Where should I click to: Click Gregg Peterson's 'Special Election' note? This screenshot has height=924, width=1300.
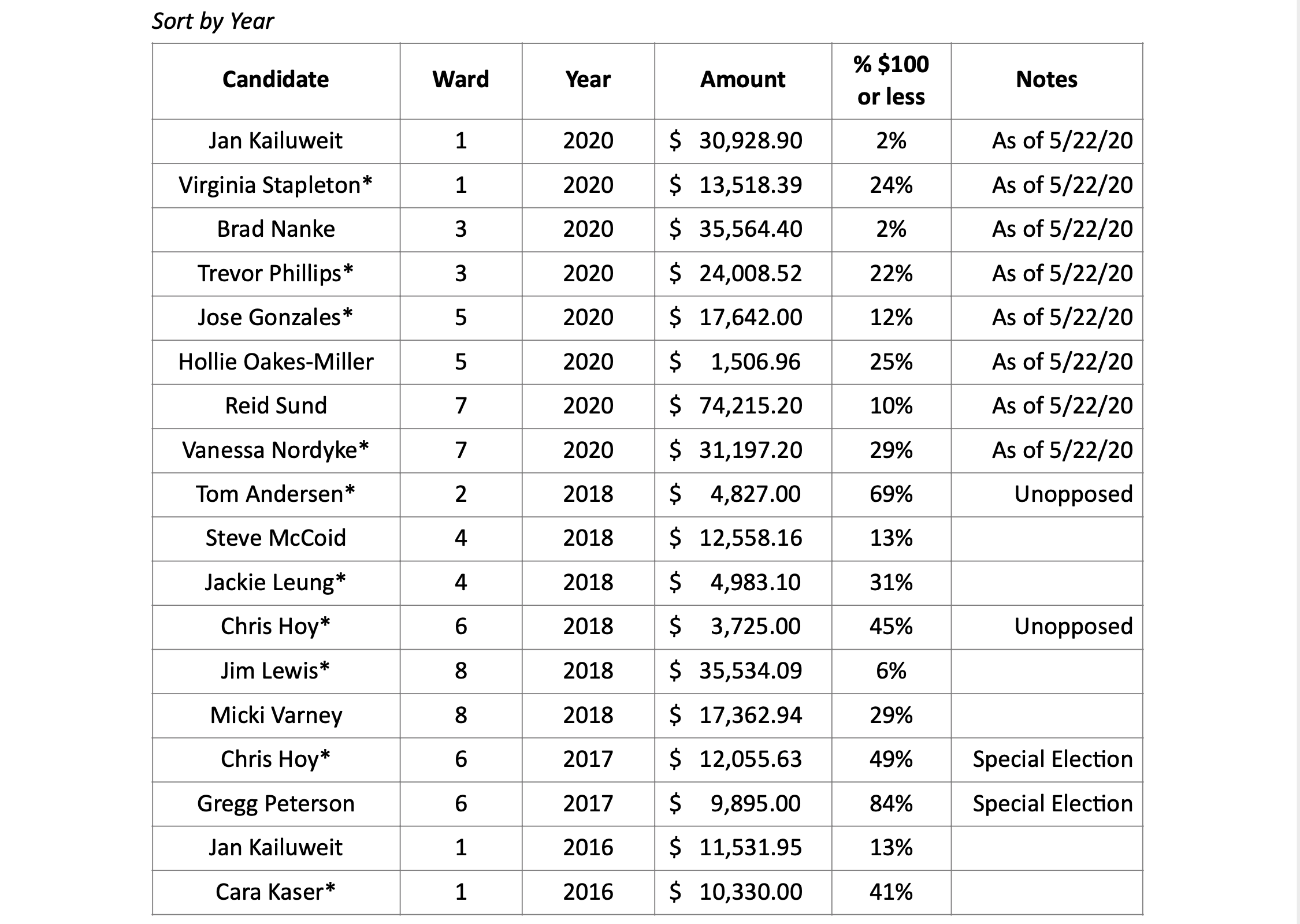click(1052, 804)
